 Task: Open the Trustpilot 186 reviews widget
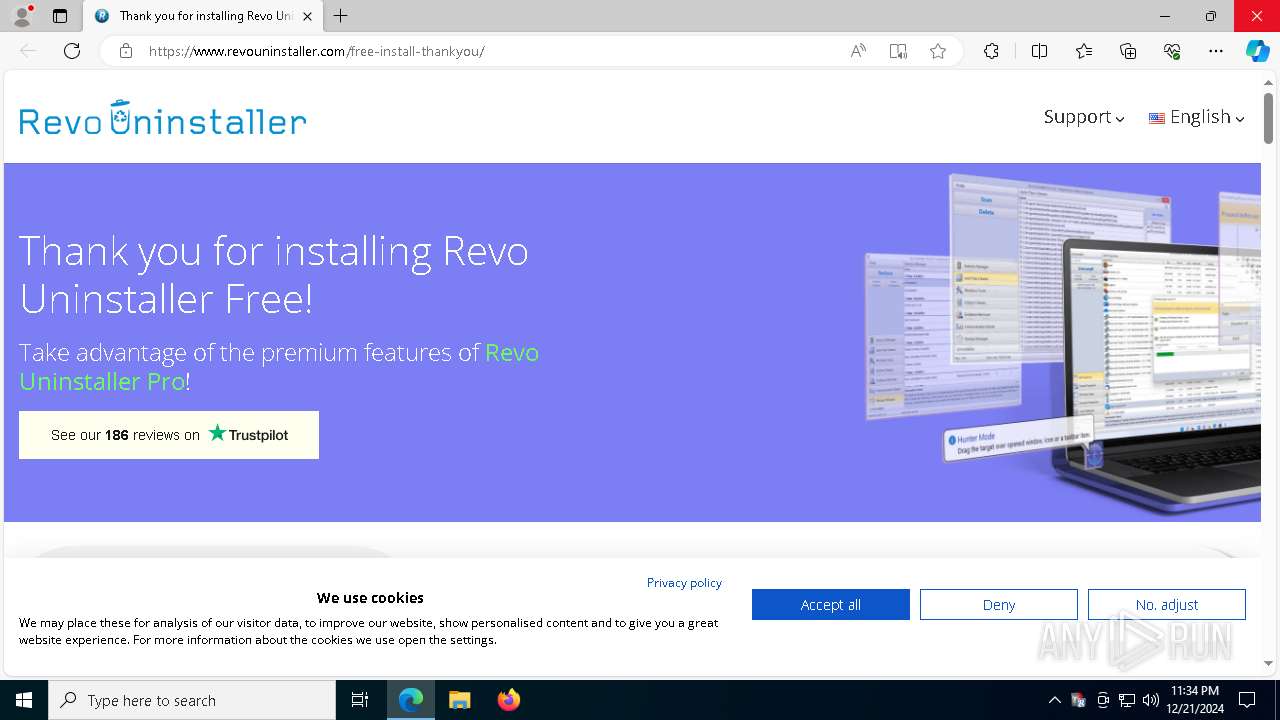click(169, 435)
